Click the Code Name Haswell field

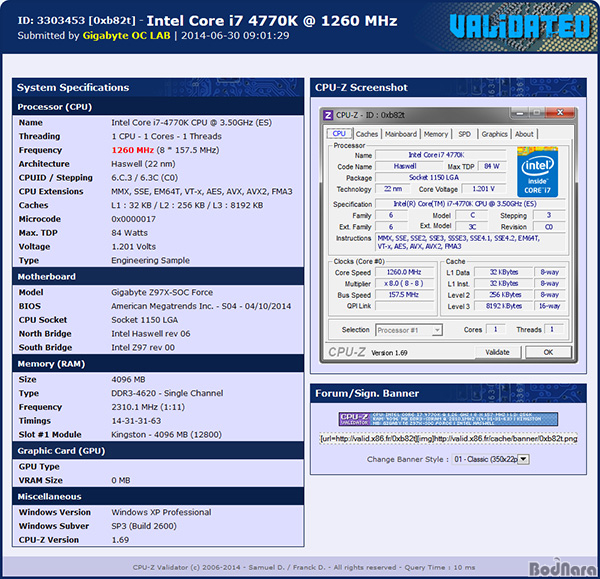click(409, 166)
